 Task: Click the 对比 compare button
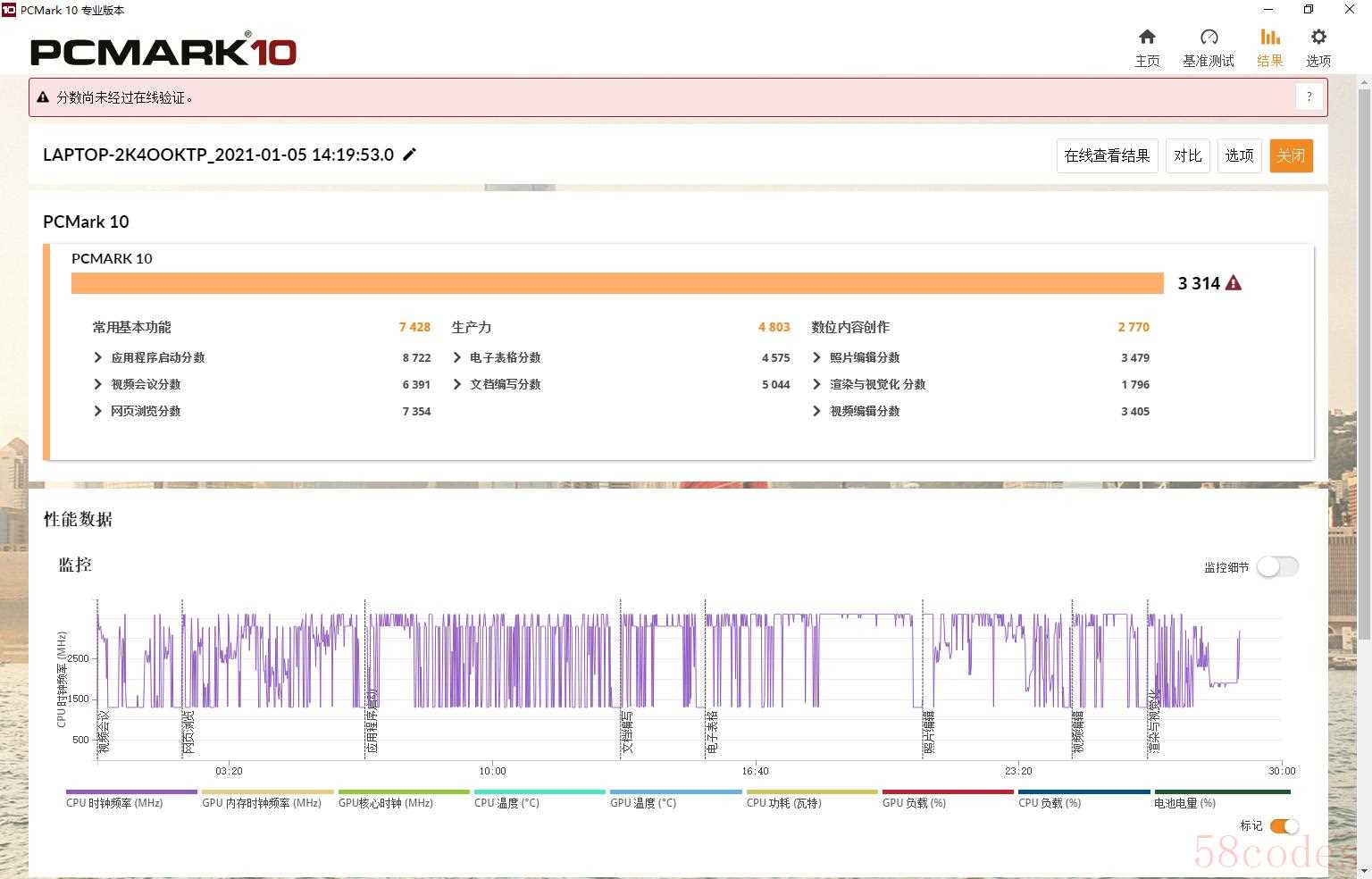pos(1188,155)
